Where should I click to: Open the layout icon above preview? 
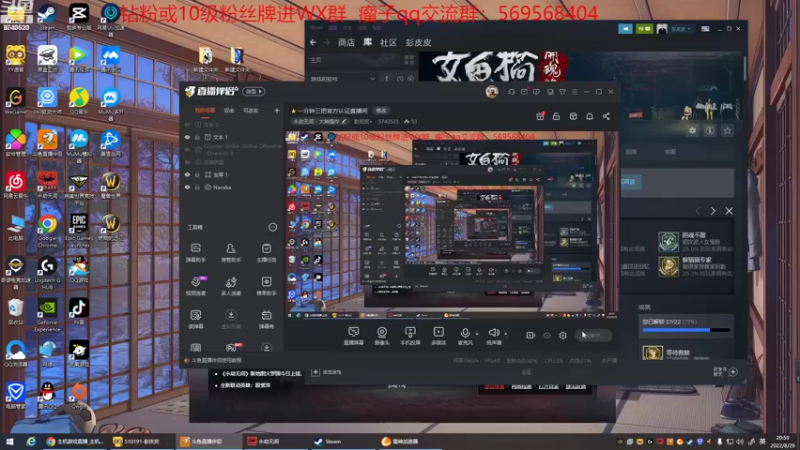coord(573,116)
